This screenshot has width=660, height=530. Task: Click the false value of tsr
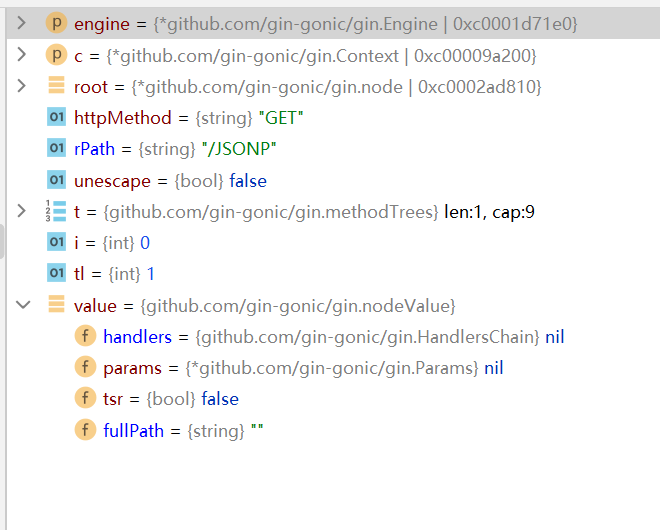pos(220,399)
